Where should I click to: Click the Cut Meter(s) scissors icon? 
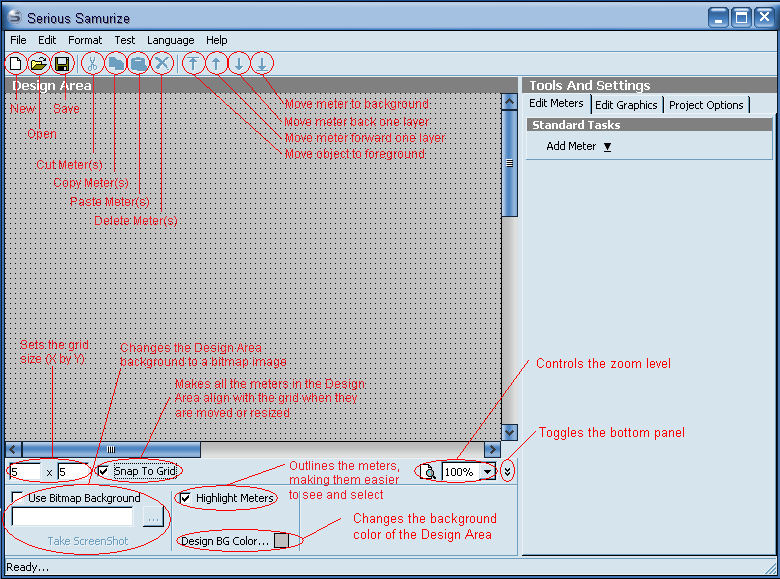tap(93, 64)
